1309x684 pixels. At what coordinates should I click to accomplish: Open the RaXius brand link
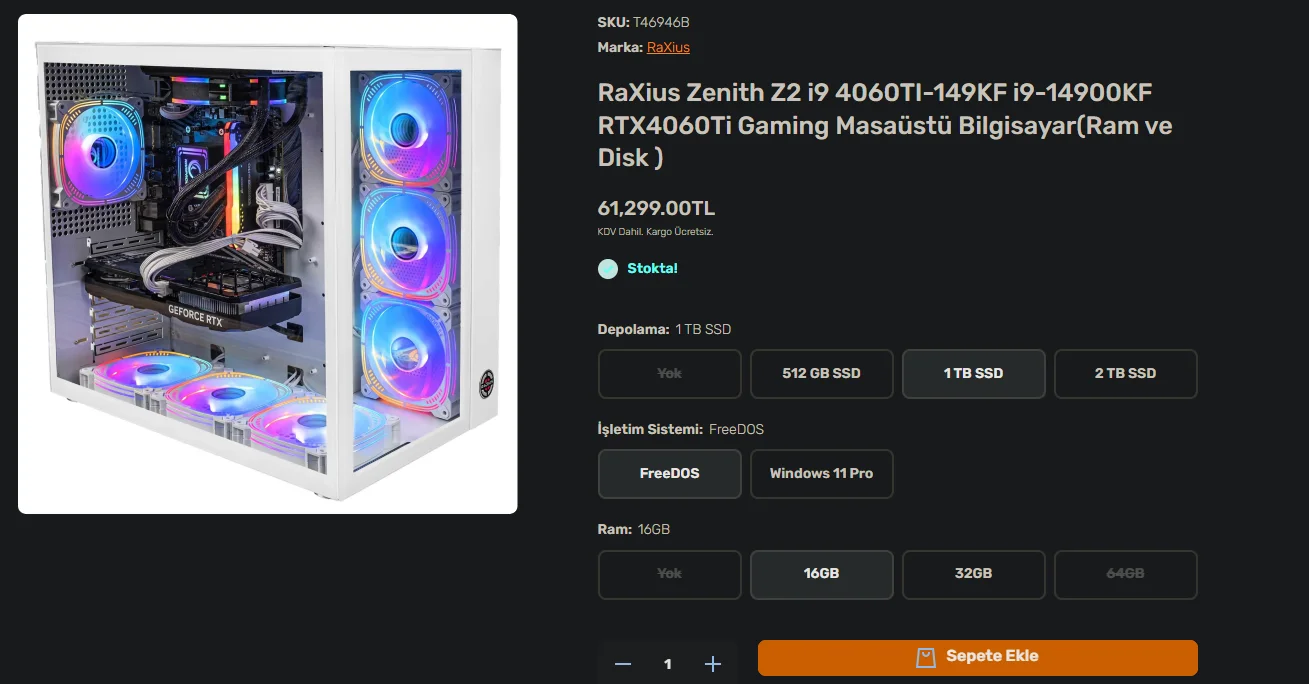click(668, 47)
